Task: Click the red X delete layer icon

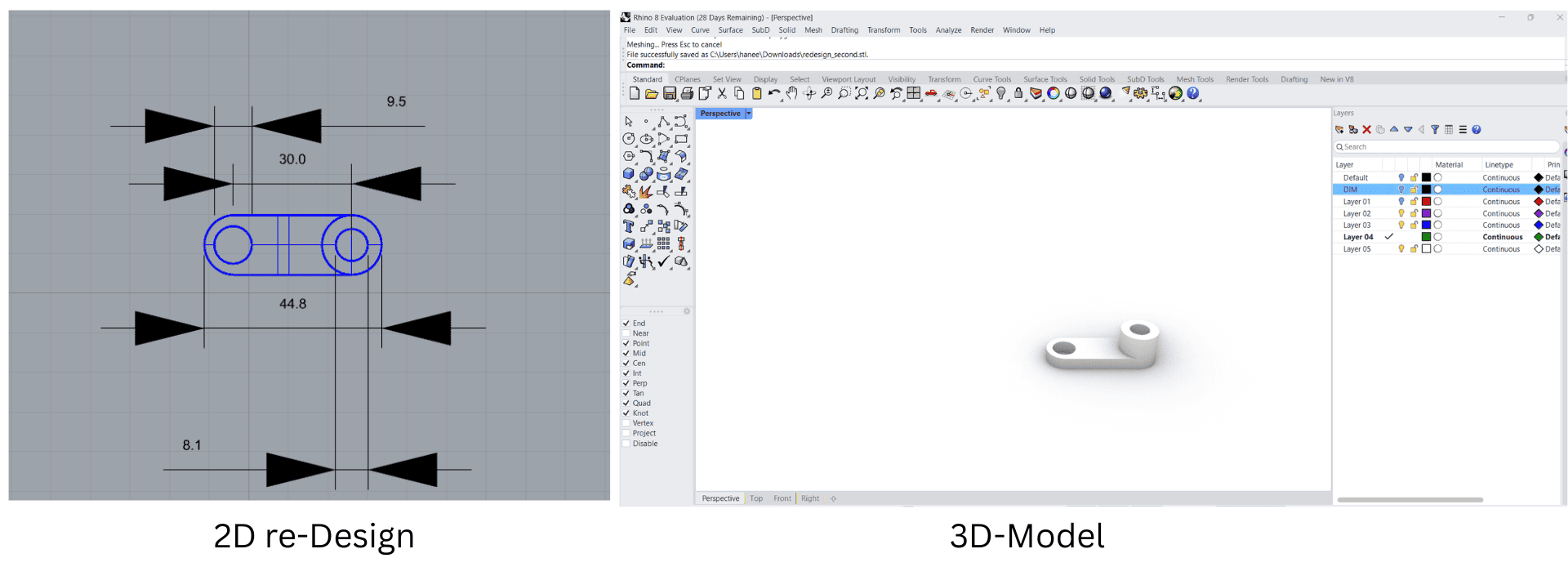Action: point(1366,130)
